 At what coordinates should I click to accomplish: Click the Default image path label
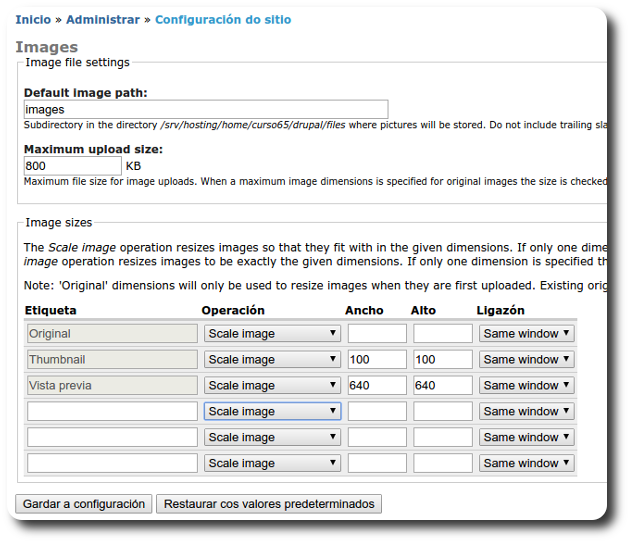(86, 93)
